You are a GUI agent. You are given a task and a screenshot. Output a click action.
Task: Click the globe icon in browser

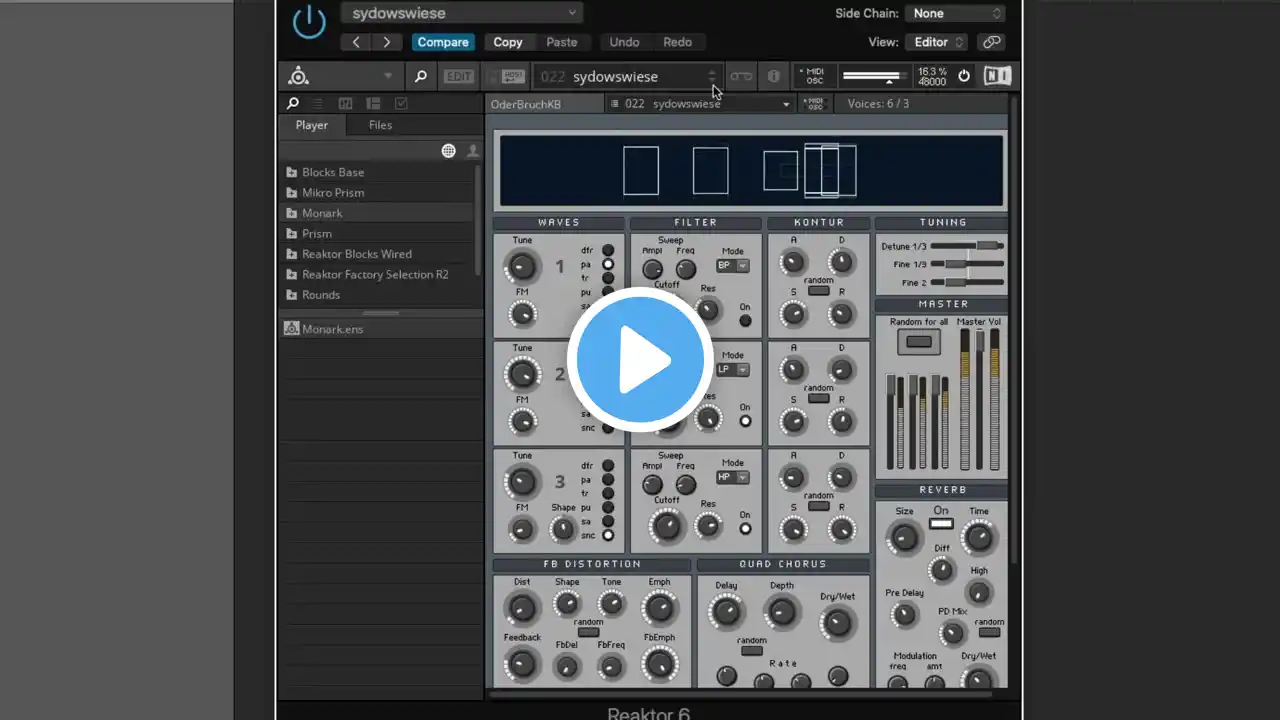(x=448, y=151)
